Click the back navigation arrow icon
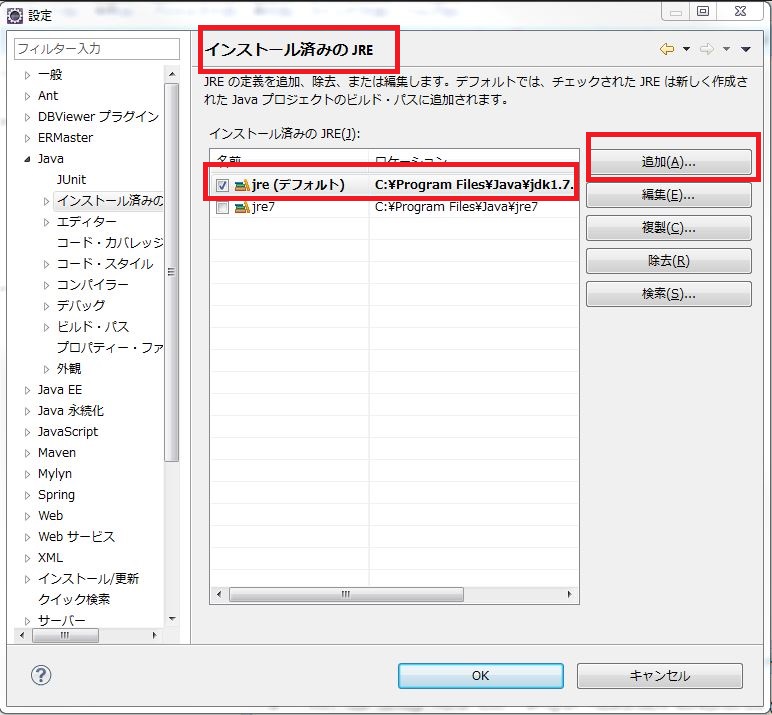This screenshot has height=715, width=772. coord(667,49)
